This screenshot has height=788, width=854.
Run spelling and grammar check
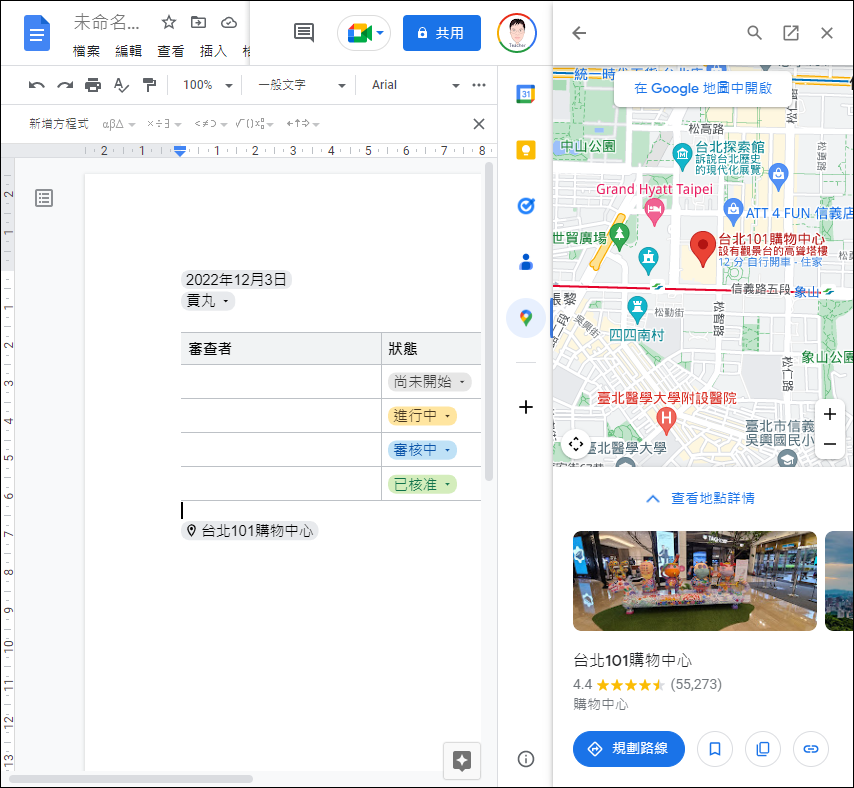121,85
